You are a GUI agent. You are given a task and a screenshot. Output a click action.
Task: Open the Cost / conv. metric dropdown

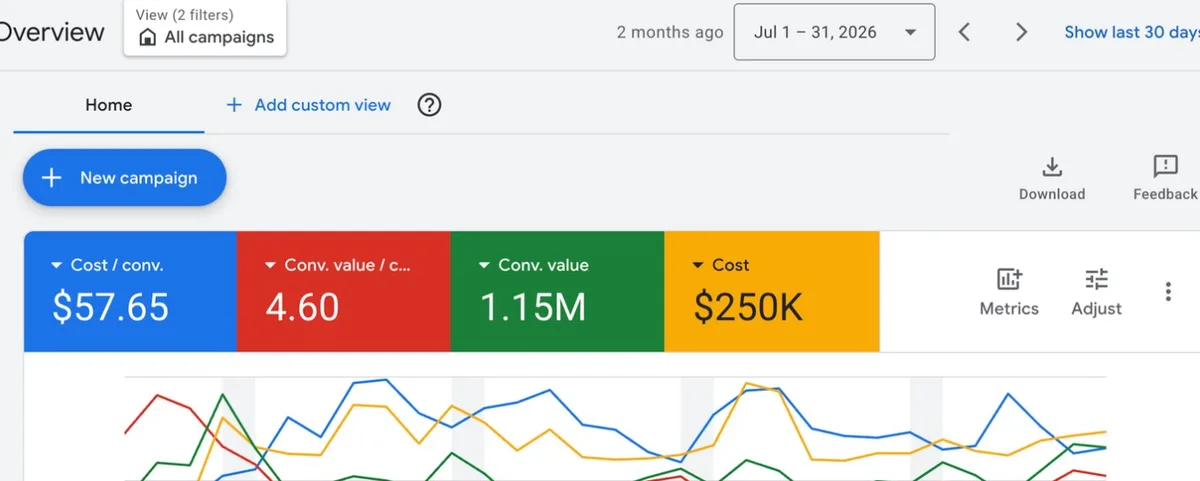click(107, 265)
